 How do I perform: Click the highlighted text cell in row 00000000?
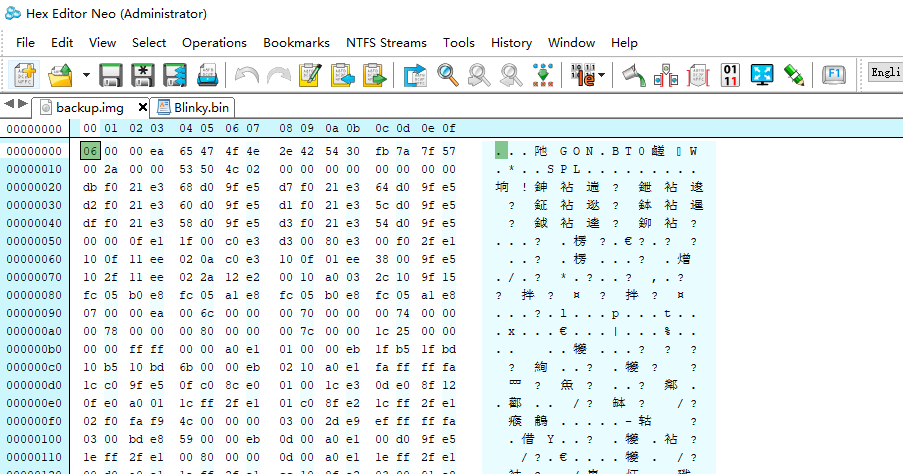[x=501, y=151]
